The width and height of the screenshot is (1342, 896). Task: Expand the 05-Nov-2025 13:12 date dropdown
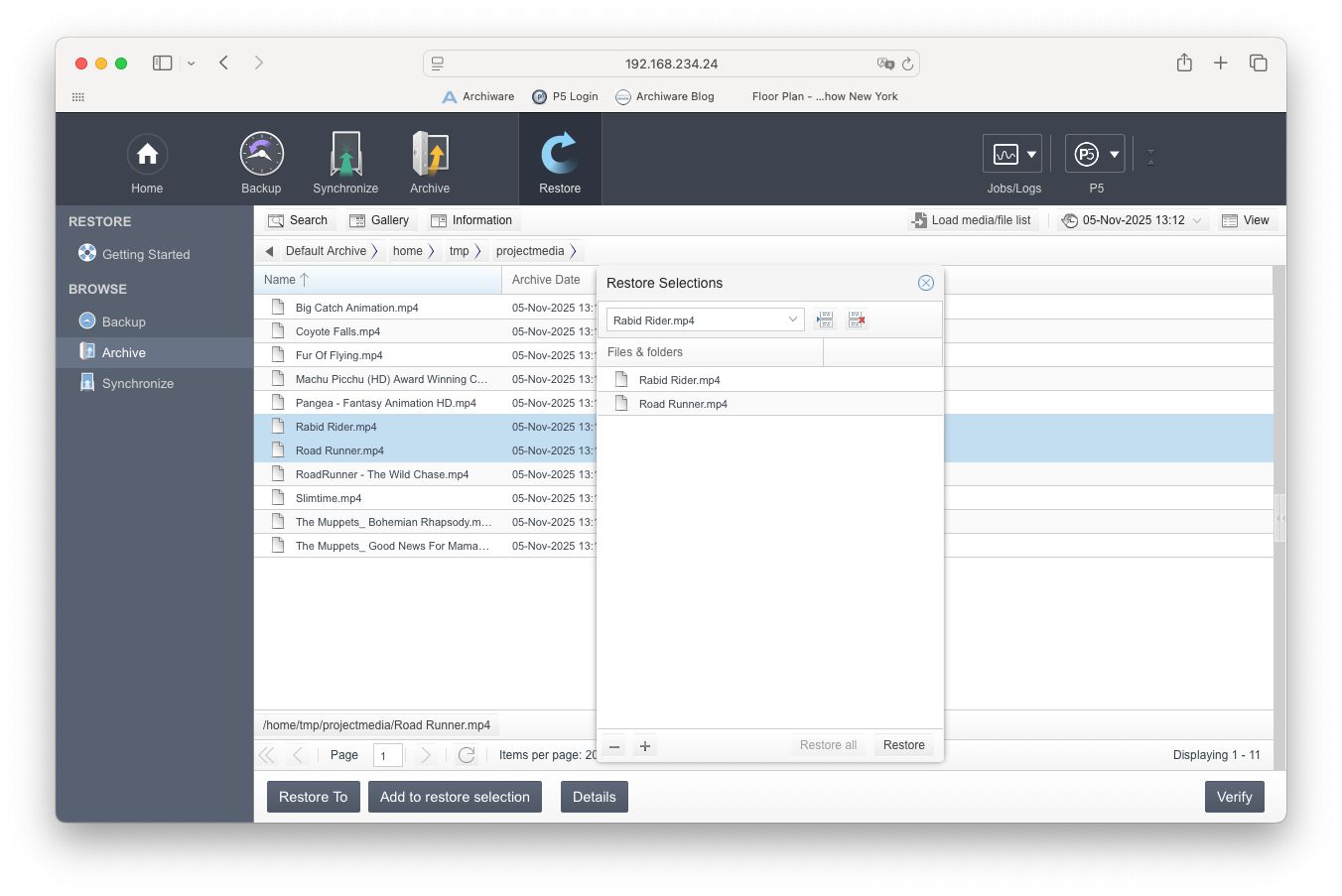click(x=1133, y=220)
